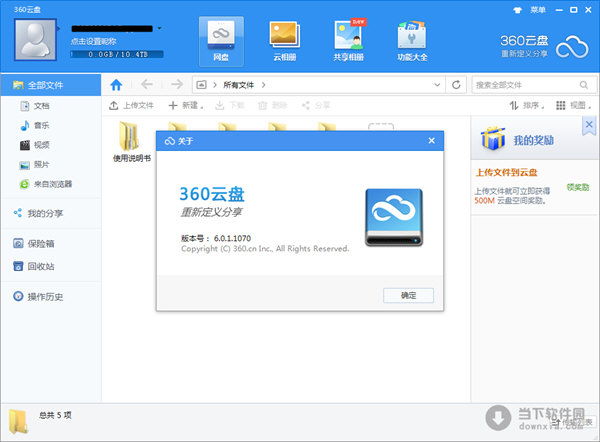Select 全部文件 in the sidebar
600x442 pixels.
click(51, 85)
